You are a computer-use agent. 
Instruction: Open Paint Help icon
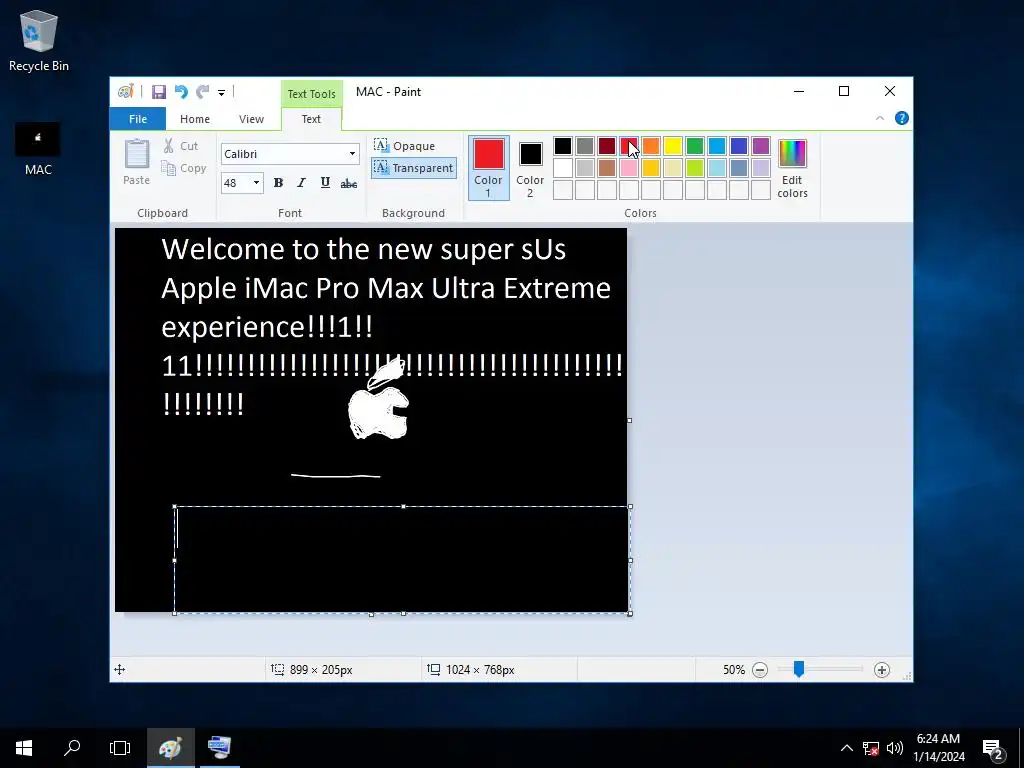coord(902,118)
